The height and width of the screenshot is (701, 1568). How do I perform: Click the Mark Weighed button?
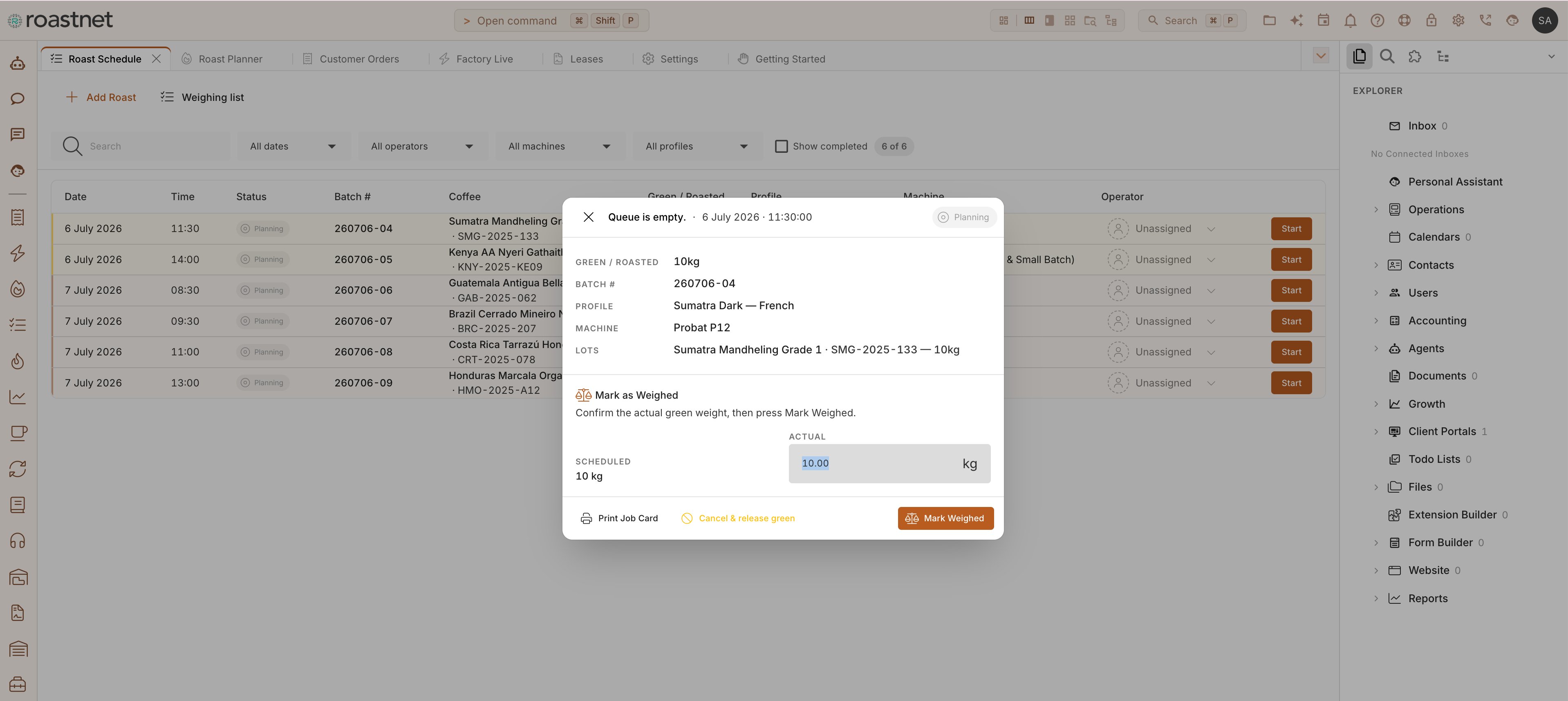[945, 518]
